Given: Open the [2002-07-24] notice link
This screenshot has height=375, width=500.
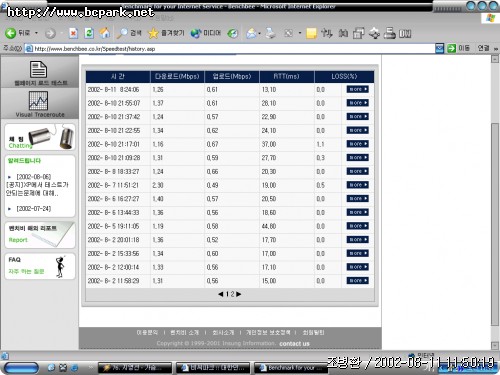Looking at the screenshot, I should tap(34, 209).
